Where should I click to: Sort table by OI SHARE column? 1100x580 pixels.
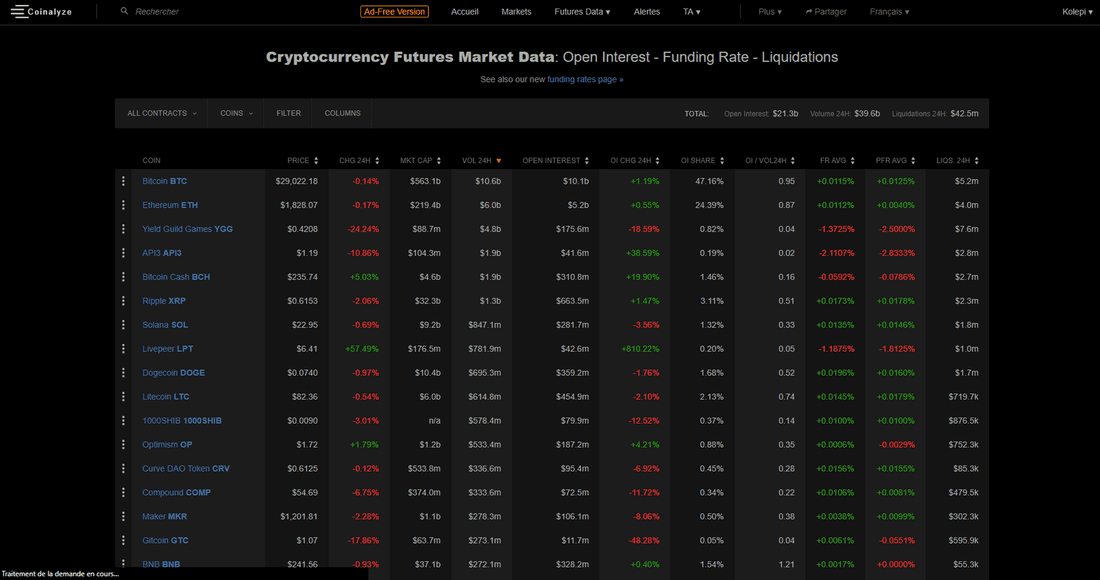pos(702,161)
